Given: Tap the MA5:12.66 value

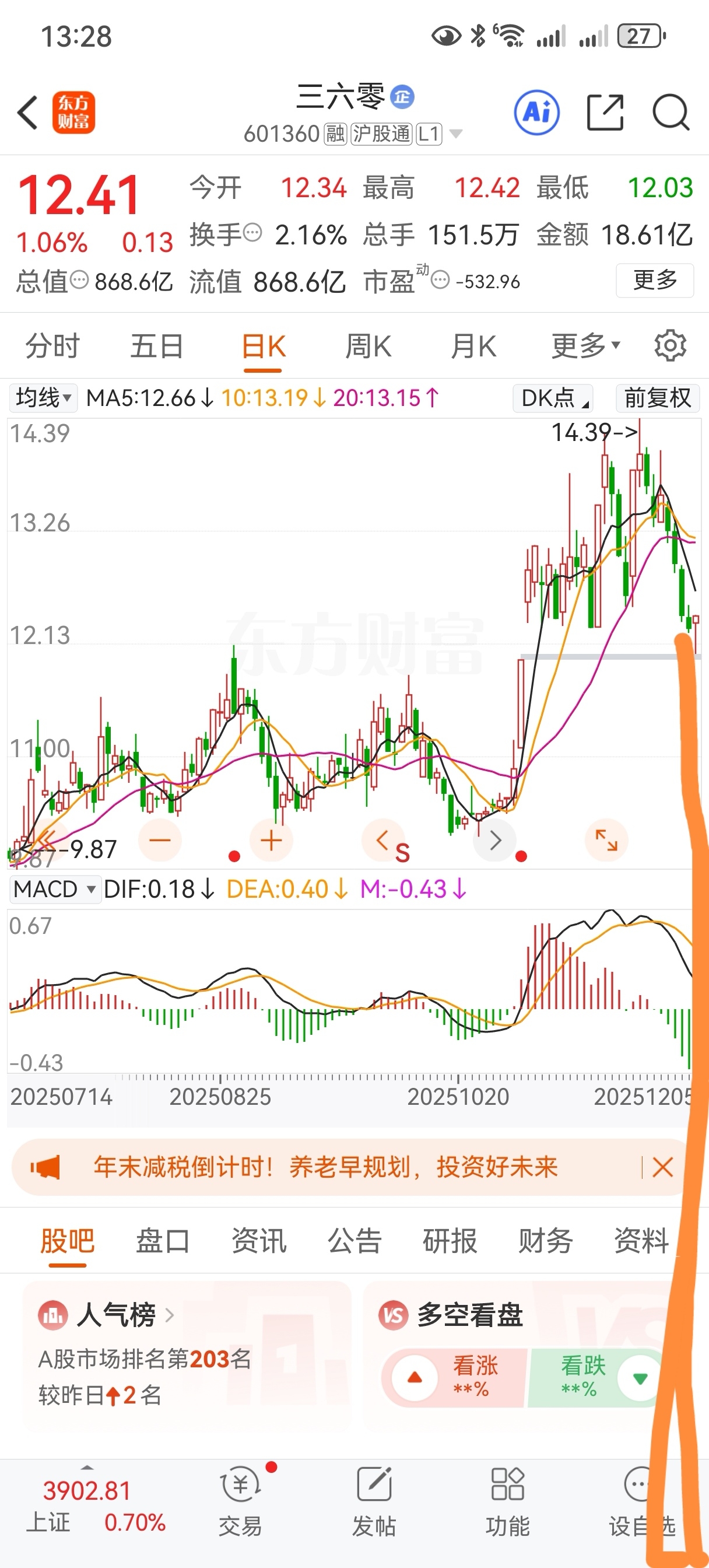Looking at the screenshot, I should pyautogui.click(x=149, y=398).
